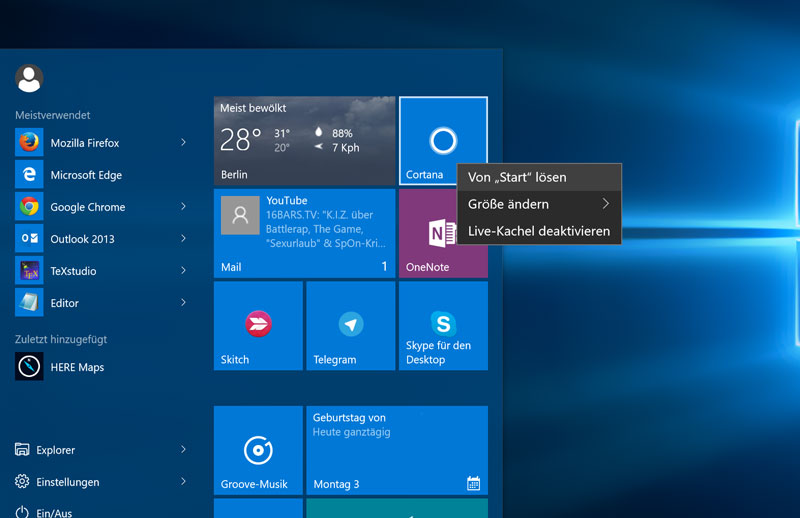This screenshot has width=800, height=518.
Task: Click the 'Ein/Aus' text entry
Action: [54, 512]
